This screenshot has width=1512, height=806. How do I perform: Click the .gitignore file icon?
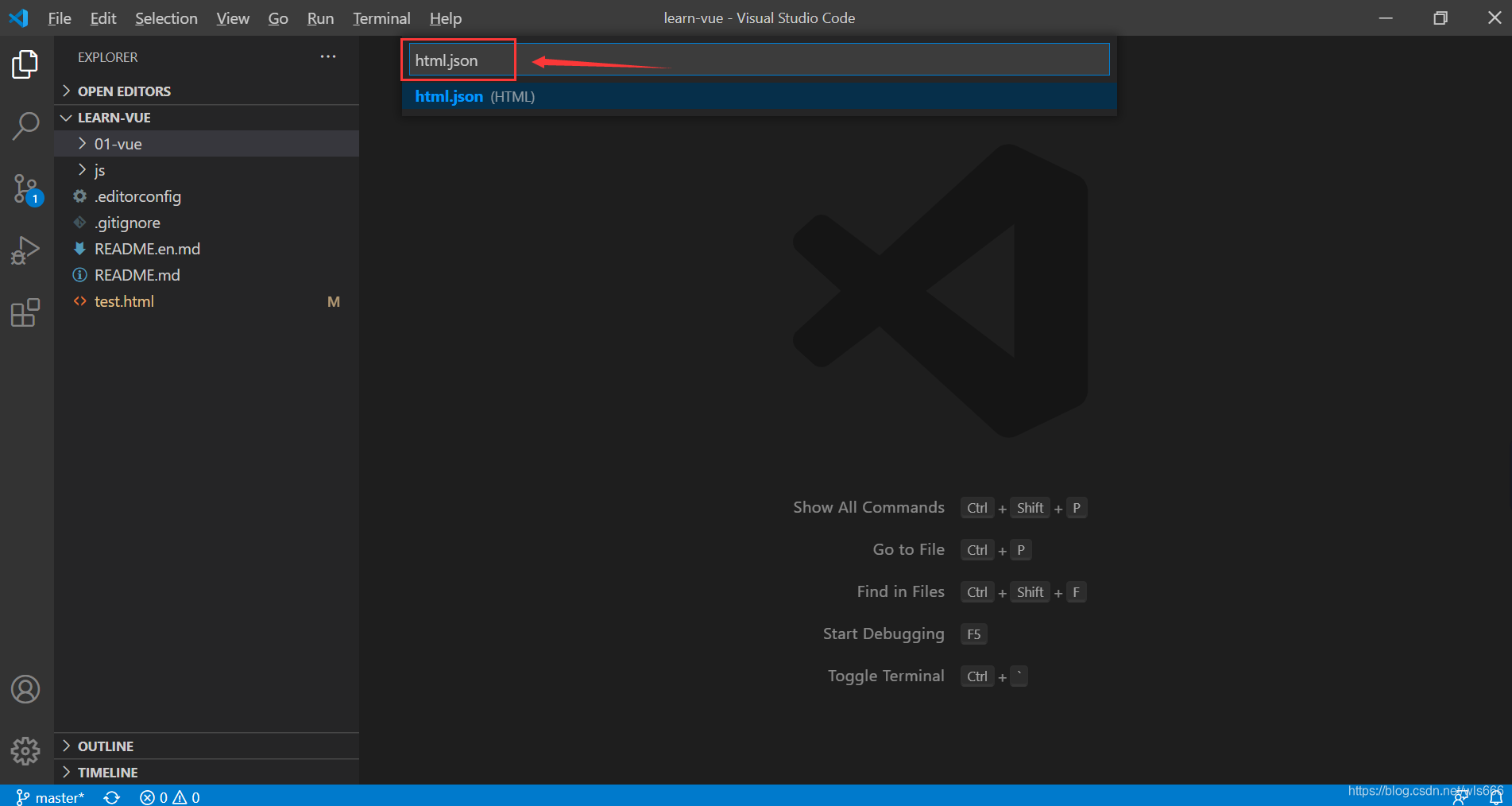coord(79,222)
